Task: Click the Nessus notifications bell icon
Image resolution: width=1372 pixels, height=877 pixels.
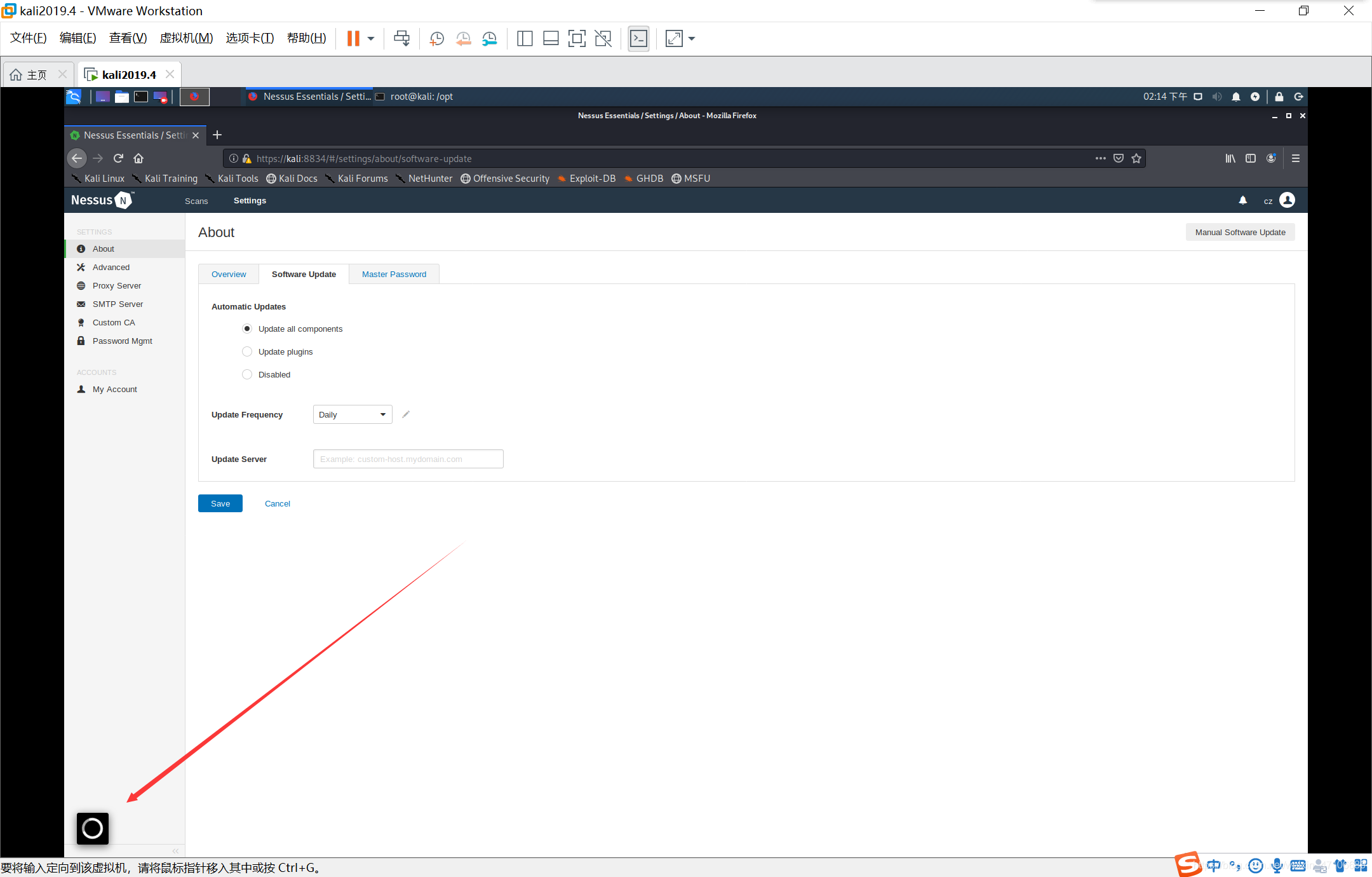Action: 1242,200
